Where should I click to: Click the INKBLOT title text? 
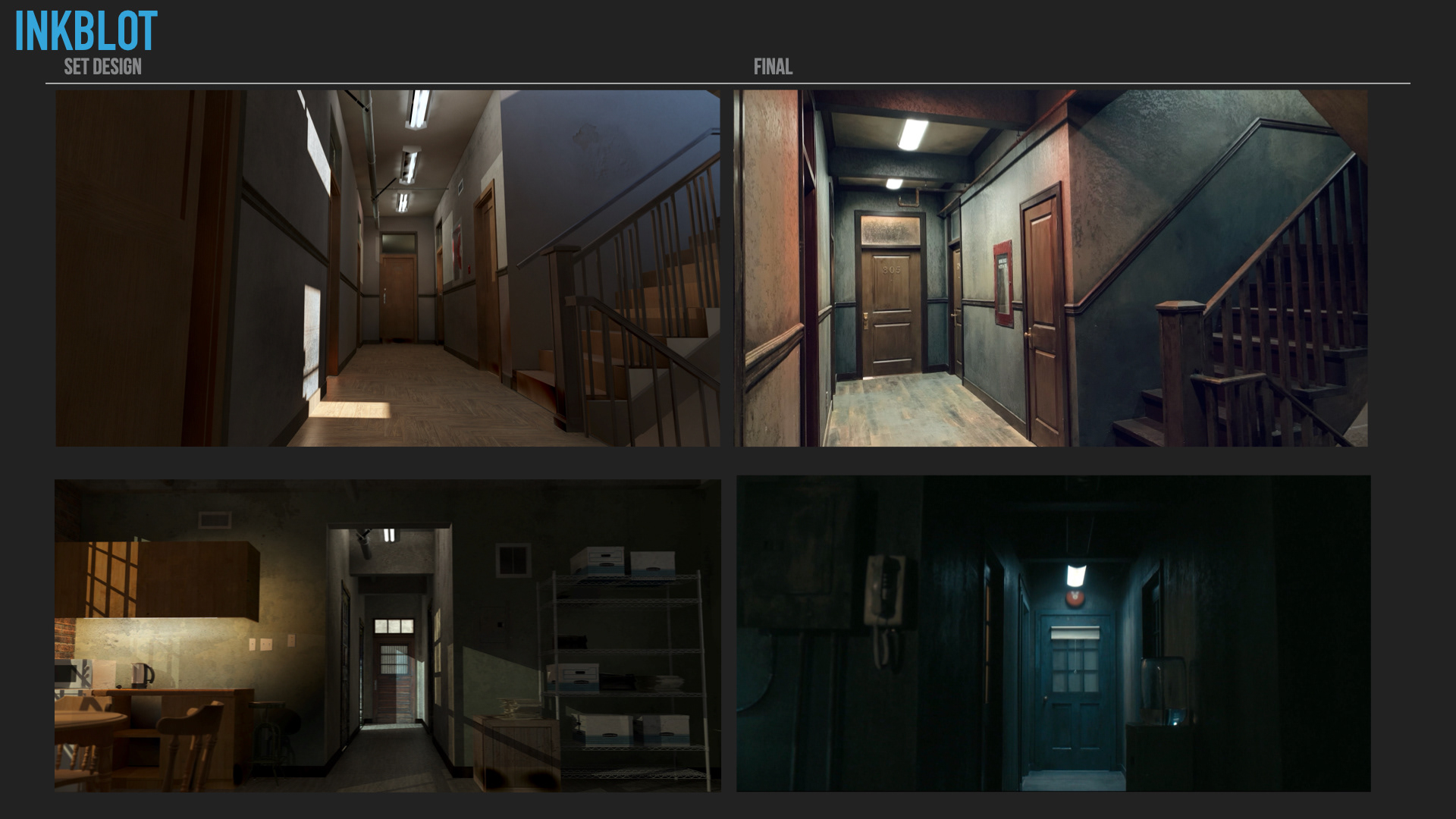(x=86, y=32)
